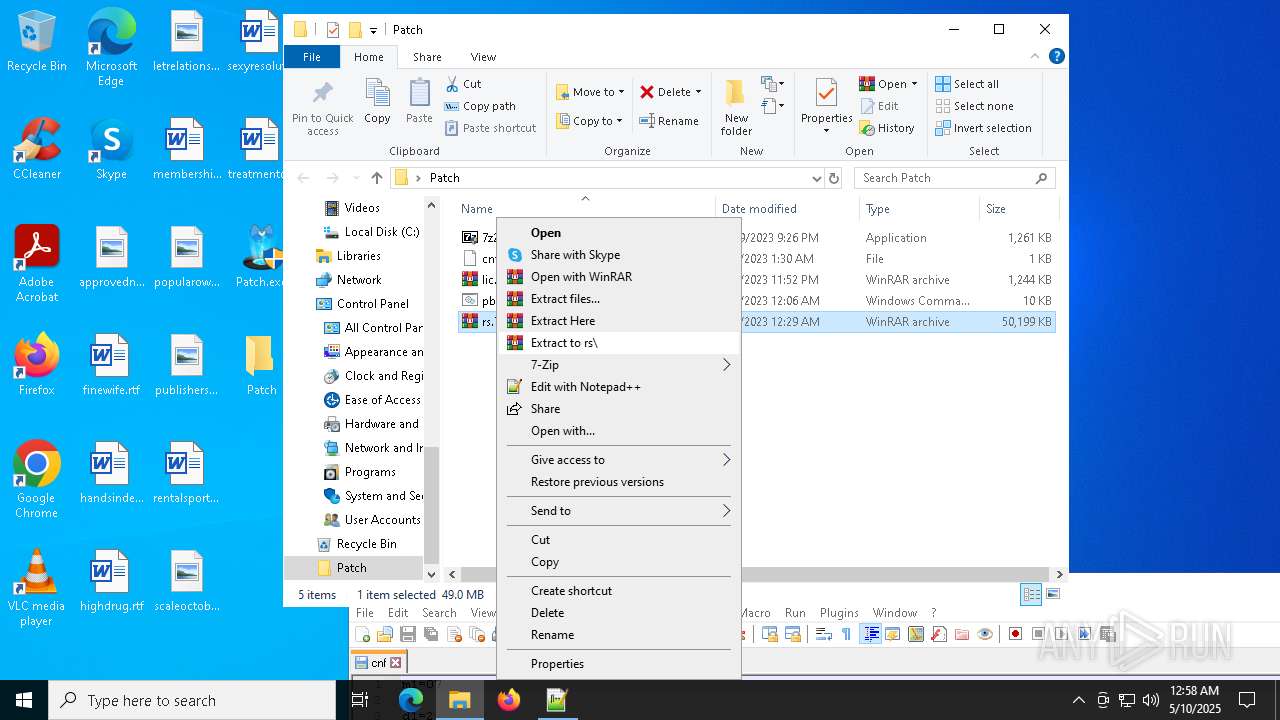
Task: Select Control Panel in navigation tree
Action: (x=372, y=304)
